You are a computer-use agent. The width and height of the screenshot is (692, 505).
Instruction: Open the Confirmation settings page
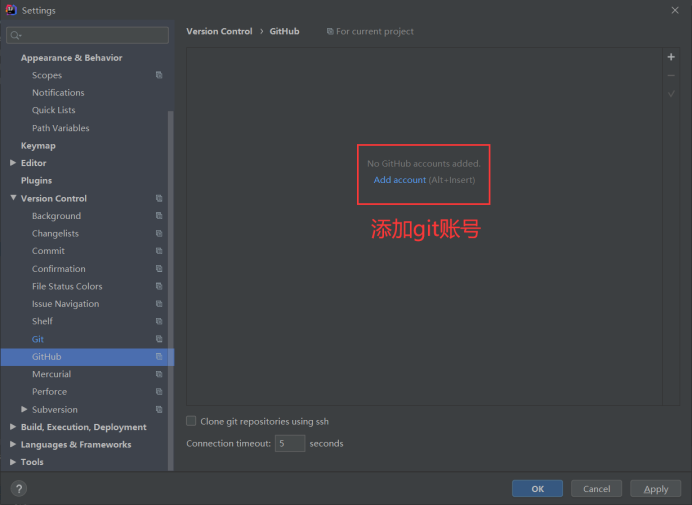pyautogui.click(x=59, y=268)
